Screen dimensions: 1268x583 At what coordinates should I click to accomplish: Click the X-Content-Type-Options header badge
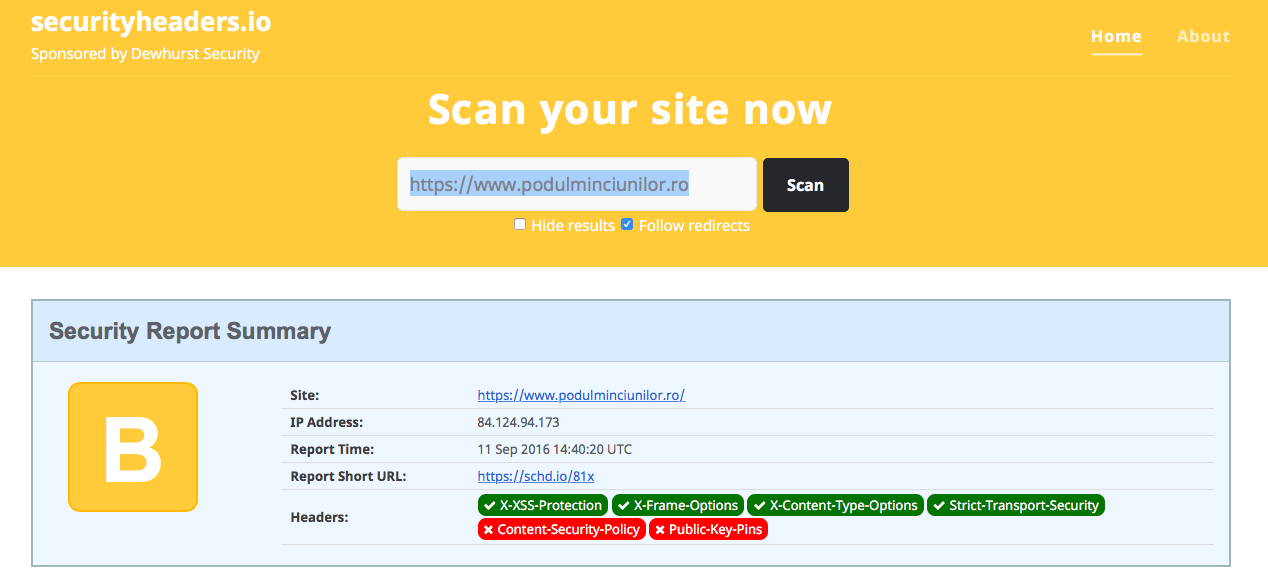coord(835,505)
